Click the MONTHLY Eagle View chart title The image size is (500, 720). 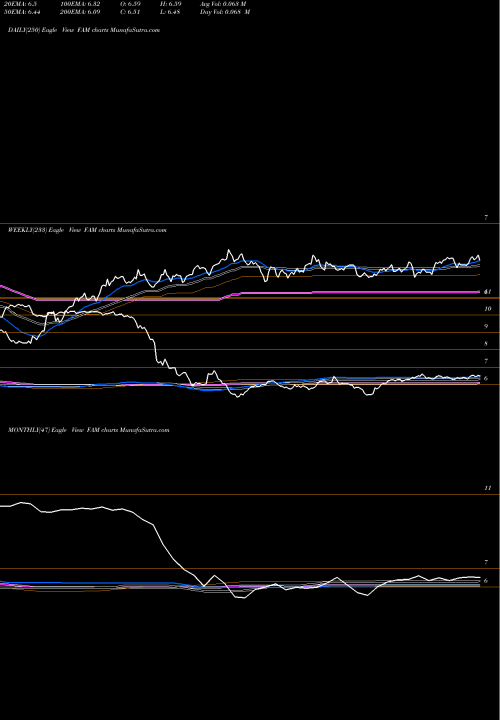[89, 430]
